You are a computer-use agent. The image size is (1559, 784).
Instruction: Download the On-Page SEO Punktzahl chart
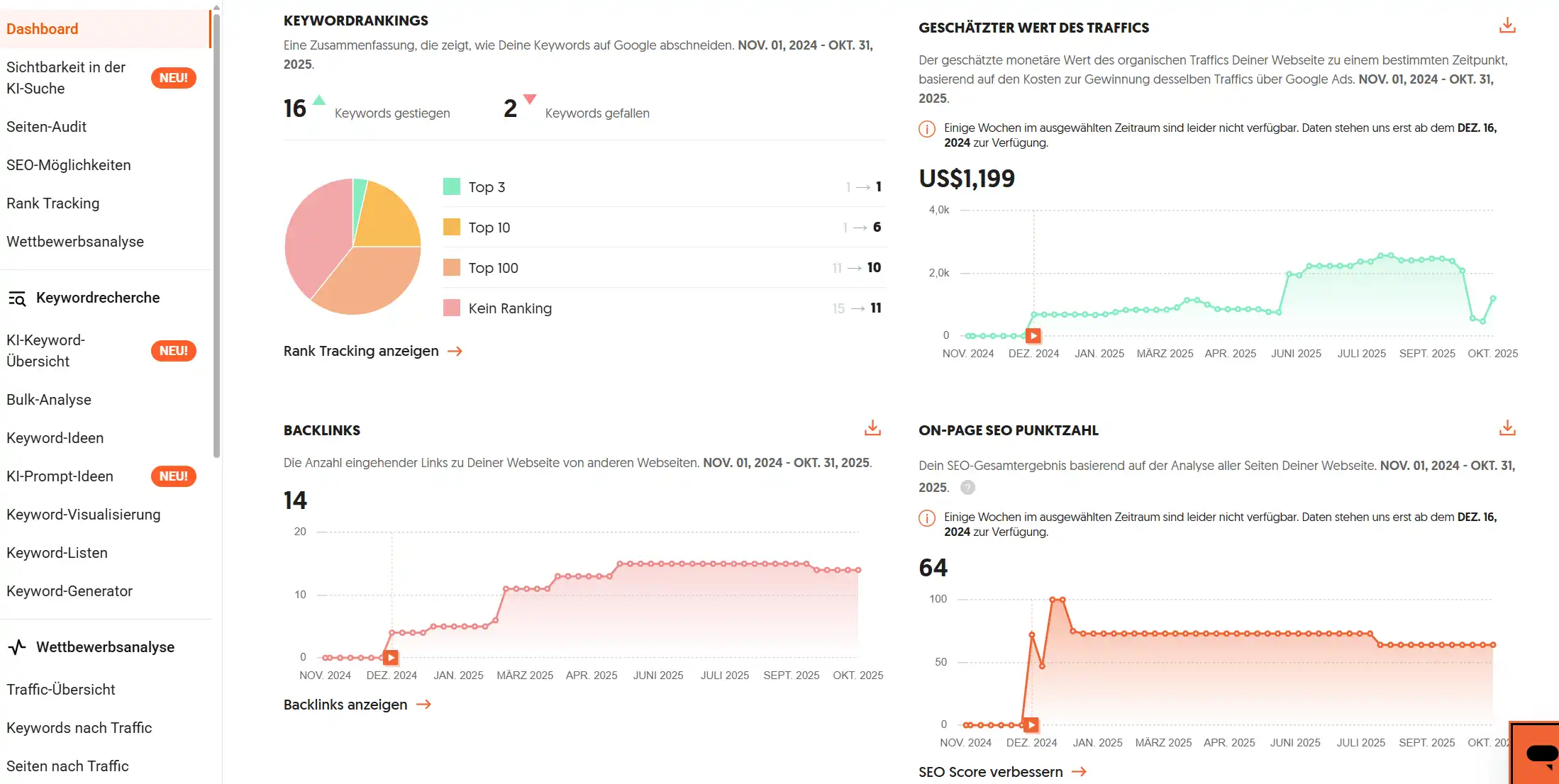(1507, 427)
